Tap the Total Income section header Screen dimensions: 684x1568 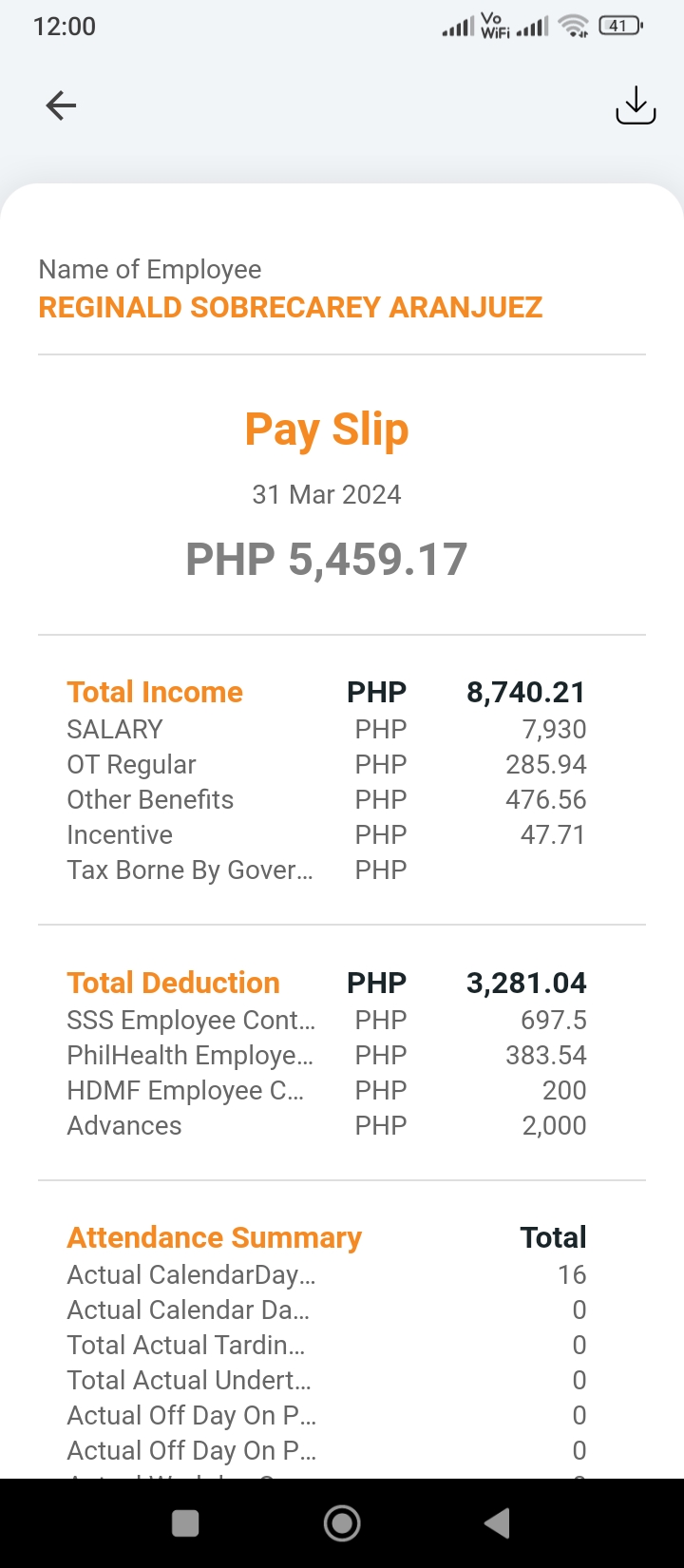pos(155,692)
